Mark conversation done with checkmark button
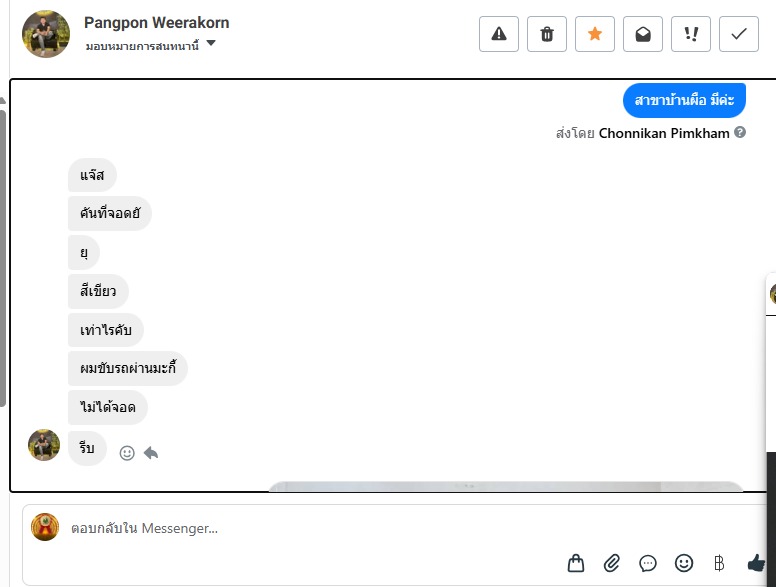This screenshot has height=587, width=776. (738, 34)
